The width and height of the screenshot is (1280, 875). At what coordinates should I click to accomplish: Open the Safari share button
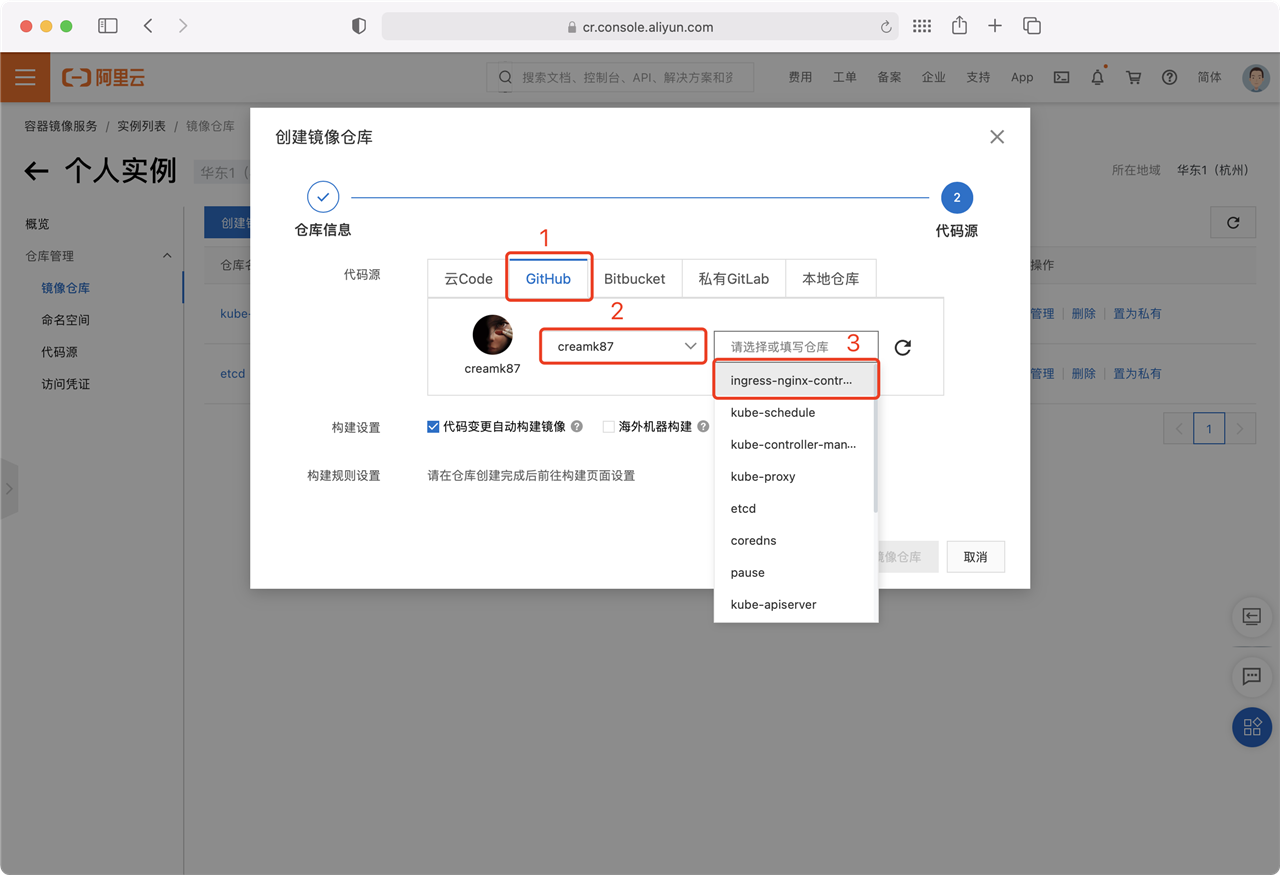[959, 26]
